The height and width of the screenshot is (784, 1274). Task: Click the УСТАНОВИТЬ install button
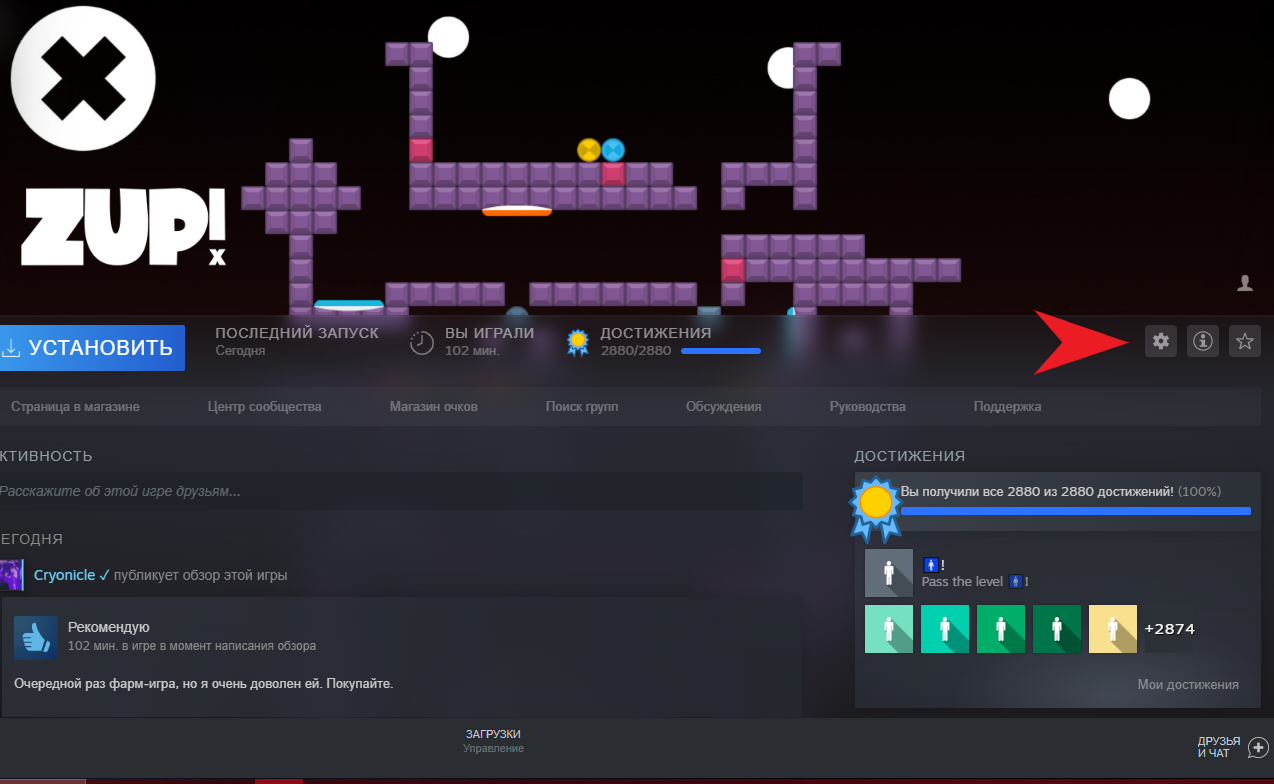tap(92, 348)
